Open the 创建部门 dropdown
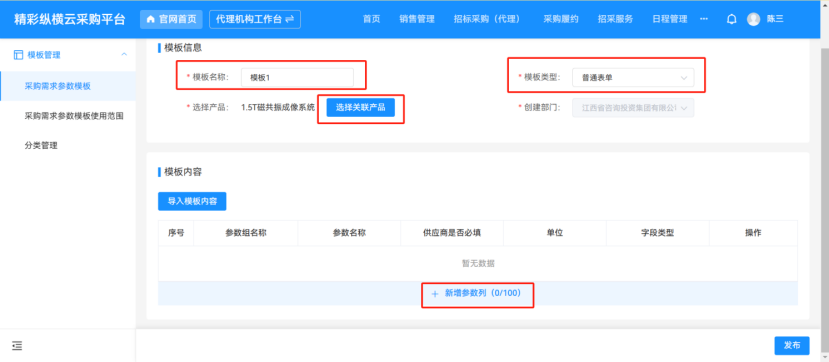829x362 pixels. point(633,108)
